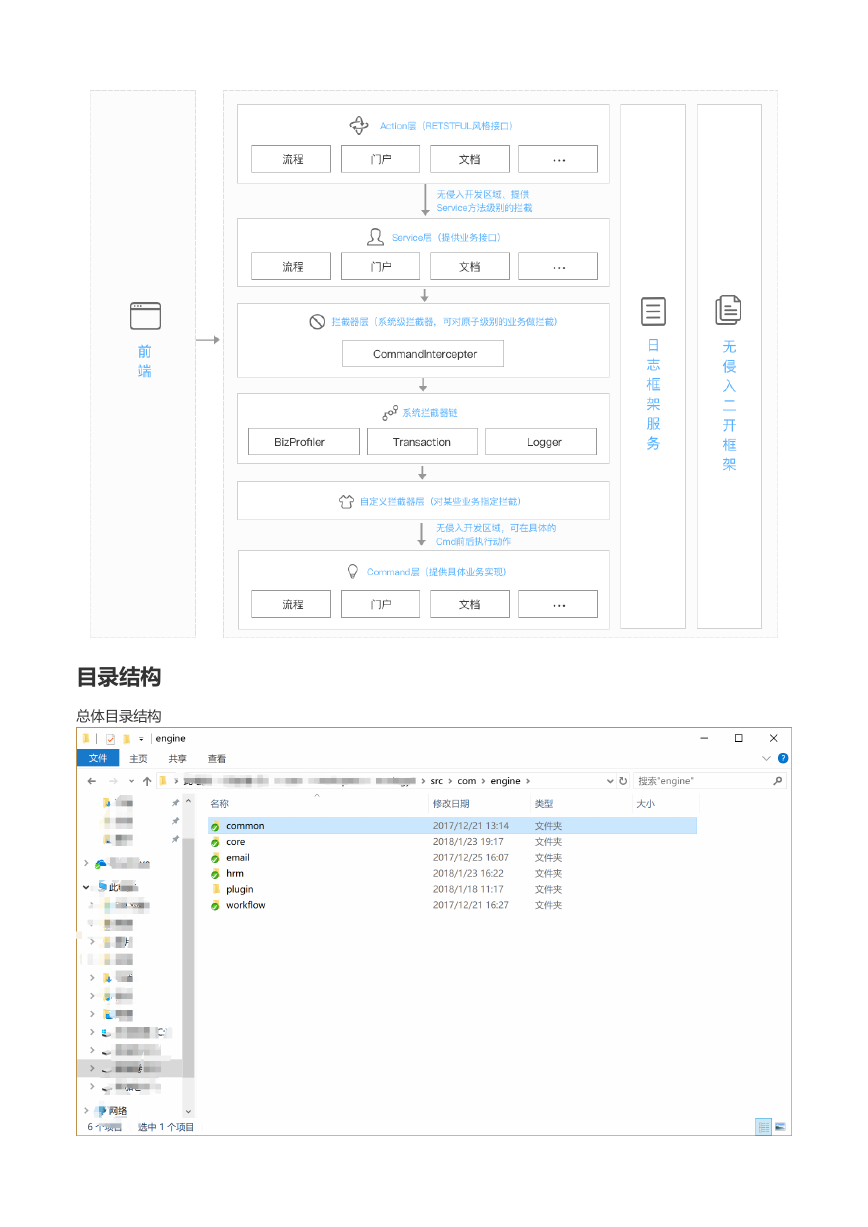Click the Service layer person icon
The image size is (868, 1227).
click(x=375, y=237)
